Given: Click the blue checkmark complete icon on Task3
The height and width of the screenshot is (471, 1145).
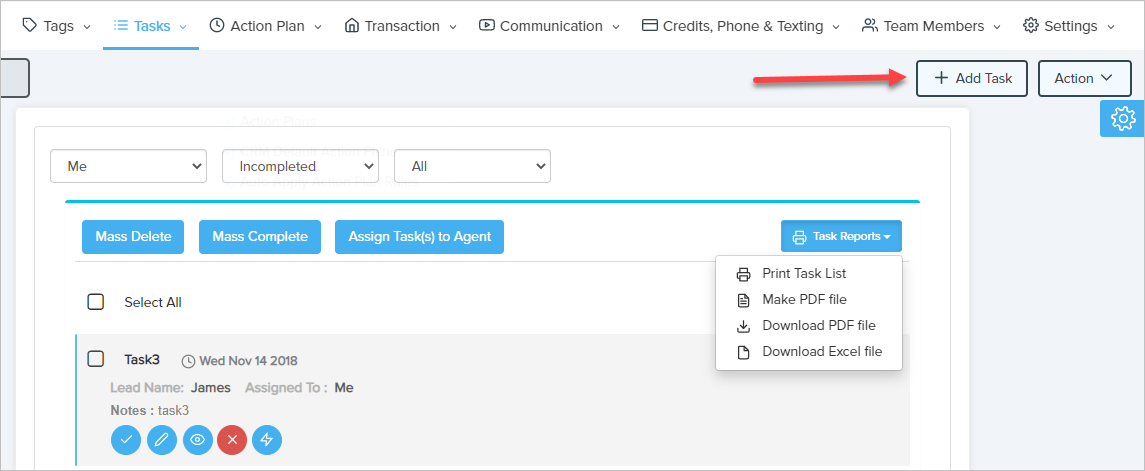Looking at the screenshot, I should click(125, 439).
